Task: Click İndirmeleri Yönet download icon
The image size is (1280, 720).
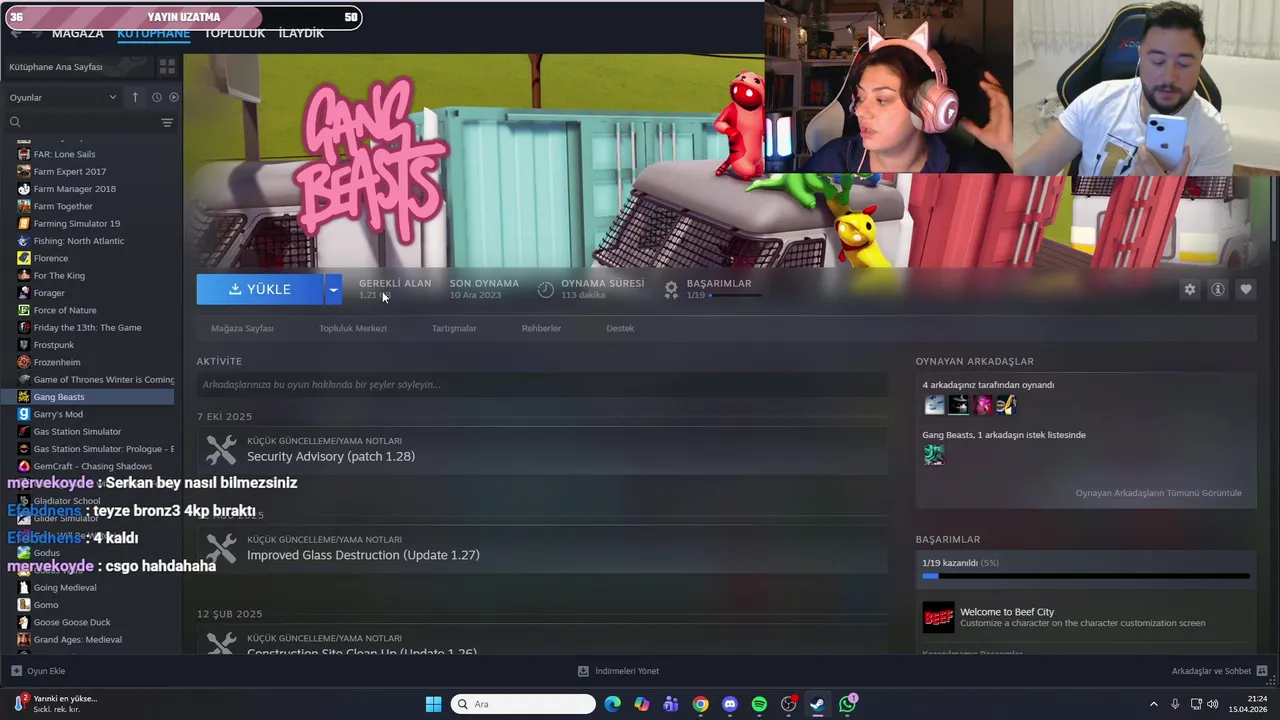Action: 583,671
